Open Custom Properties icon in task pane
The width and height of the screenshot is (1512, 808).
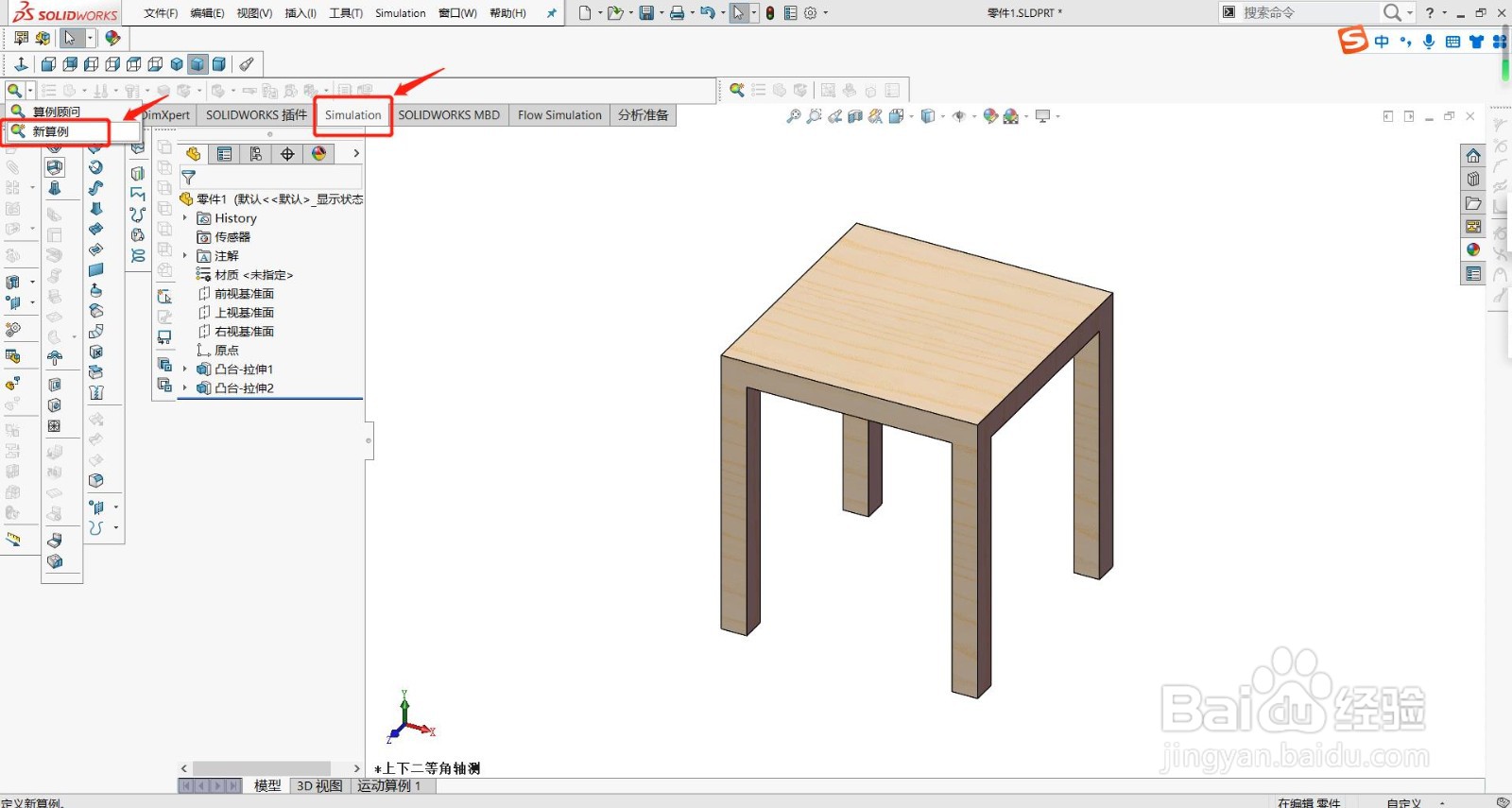coord(1473,274)
